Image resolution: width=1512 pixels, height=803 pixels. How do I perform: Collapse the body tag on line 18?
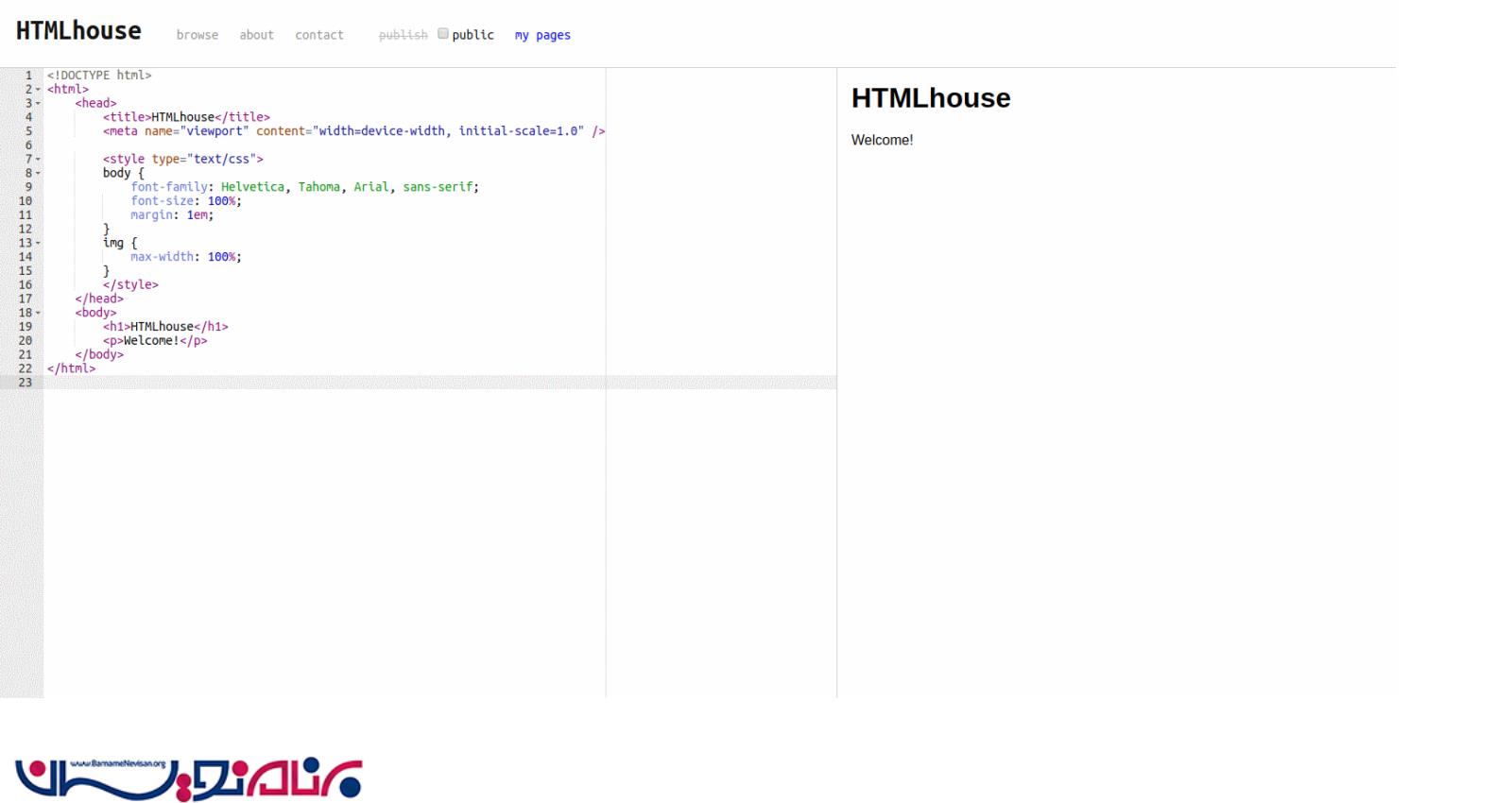coord(38,314)
